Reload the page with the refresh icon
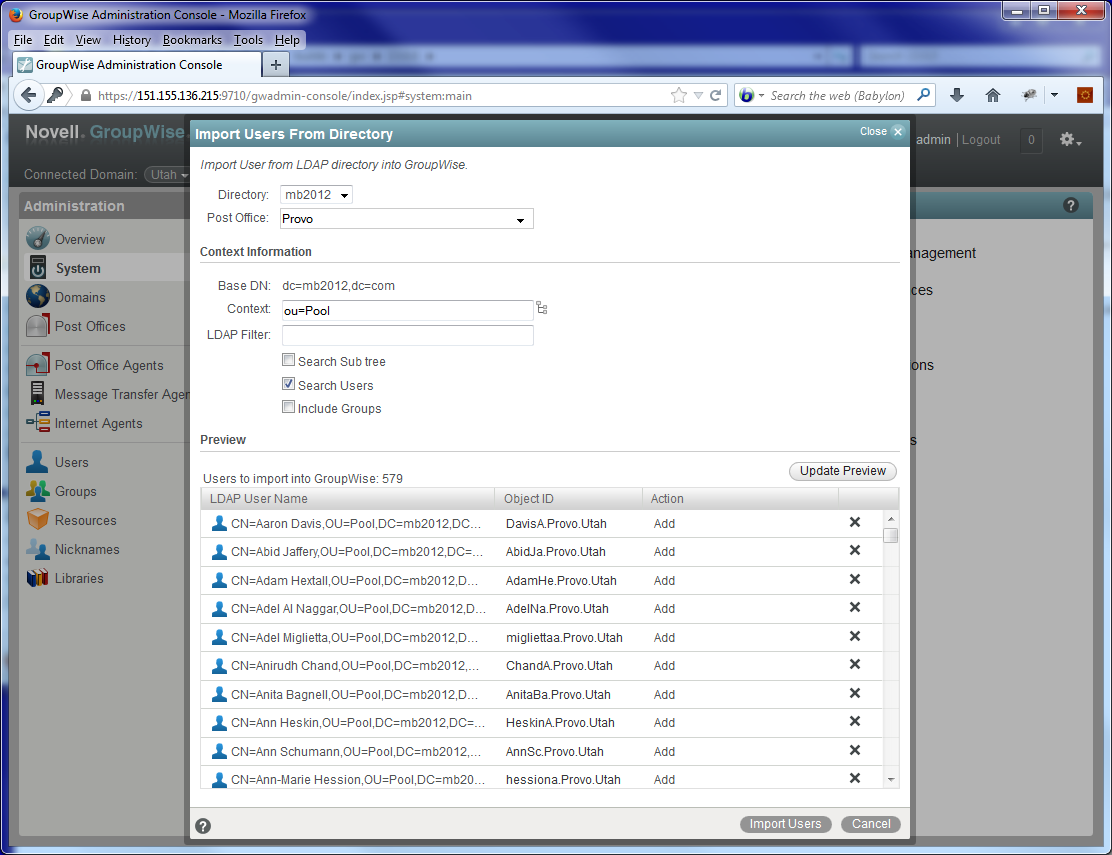This screenshot has width=1112, height=855. click(x=716, y=95)
